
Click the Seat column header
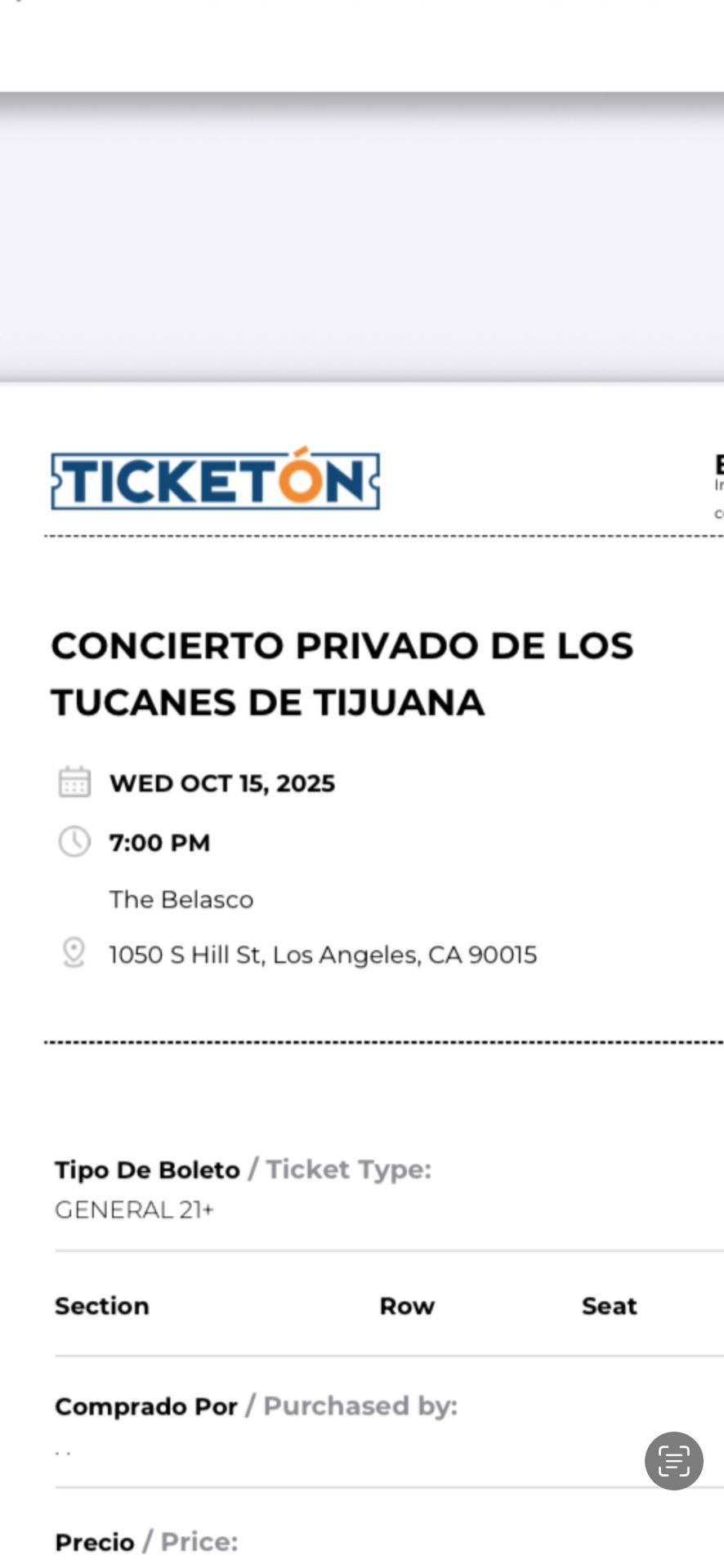click(x=609, y=1306)
